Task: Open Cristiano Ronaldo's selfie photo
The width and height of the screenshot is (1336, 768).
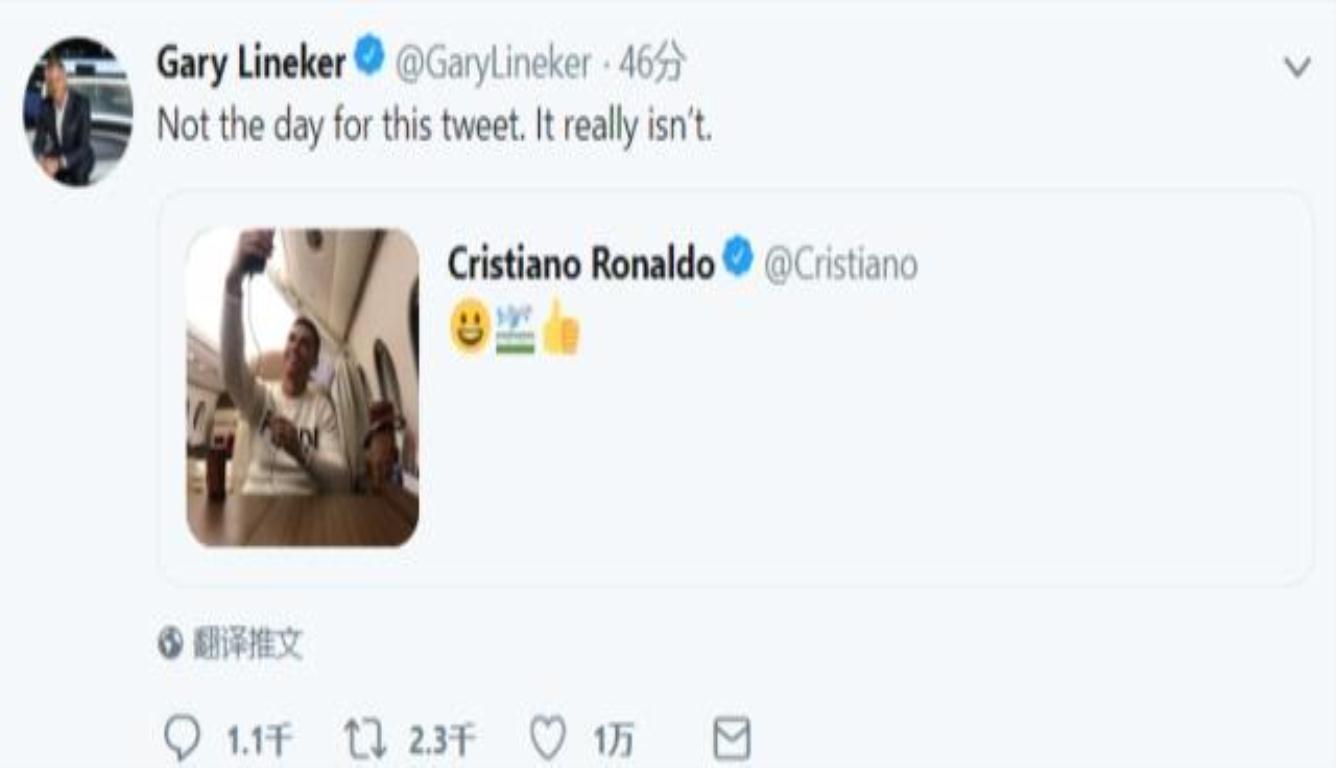Action: [x=303, y=387]
